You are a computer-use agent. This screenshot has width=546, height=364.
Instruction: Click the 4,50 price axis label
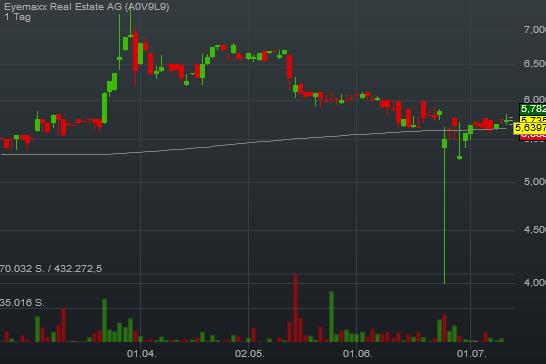(x=535, y=230)
